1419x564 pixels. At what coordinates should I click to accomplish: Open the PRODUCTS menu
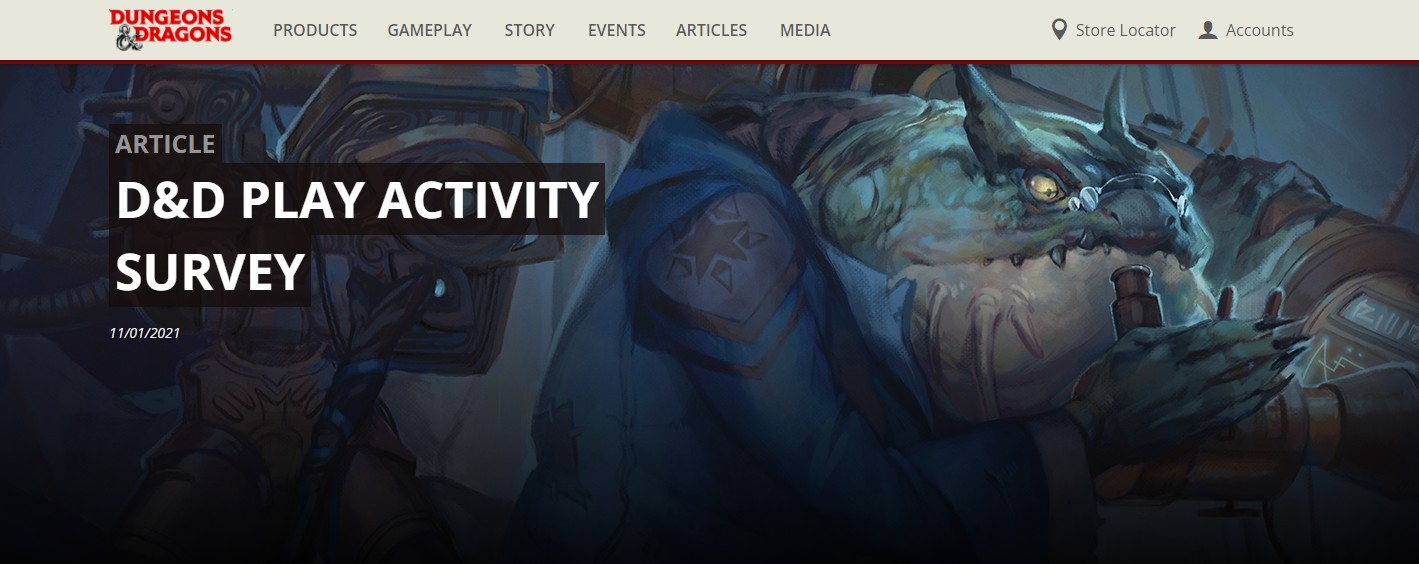[x=315, y=30]
